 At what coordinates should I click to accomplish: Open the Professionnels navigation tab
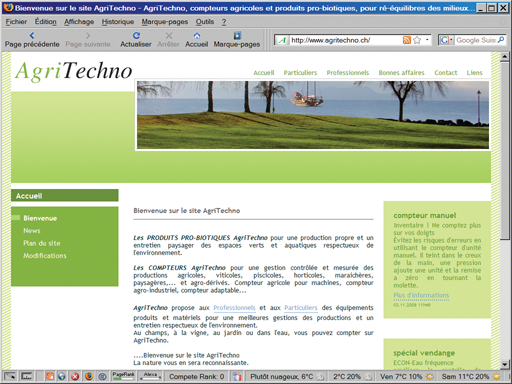[x=348, y=73]
